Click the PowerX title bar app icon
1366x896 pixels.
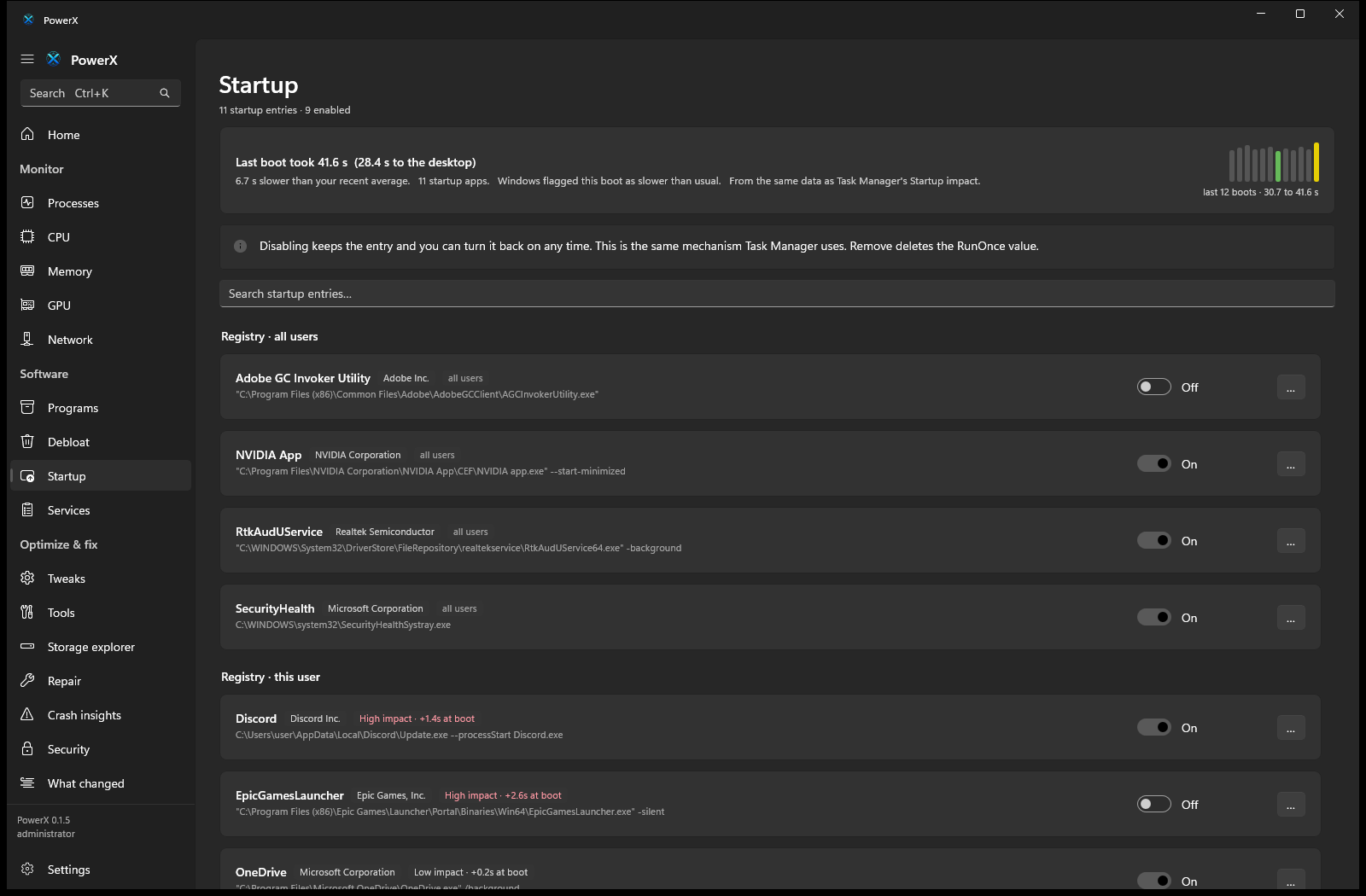tap(28, 20)
